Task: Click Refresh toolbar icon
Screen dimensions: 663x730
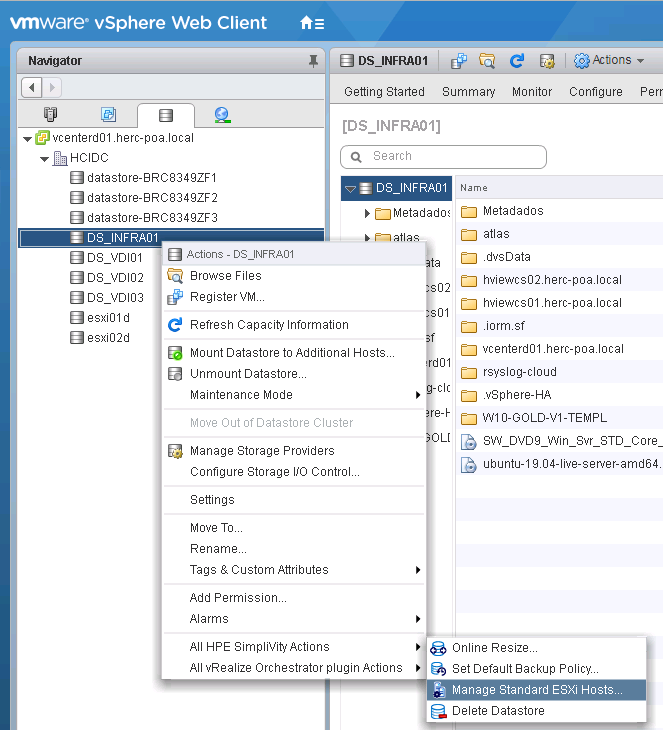Action: coord(517,61)
